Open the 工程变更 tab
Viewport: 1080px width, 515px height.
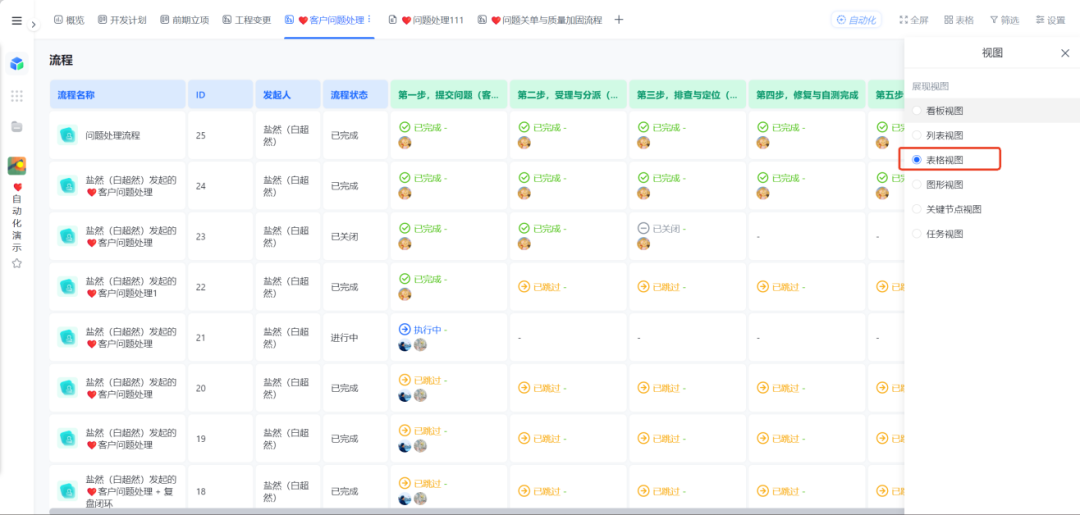[247, 20]
